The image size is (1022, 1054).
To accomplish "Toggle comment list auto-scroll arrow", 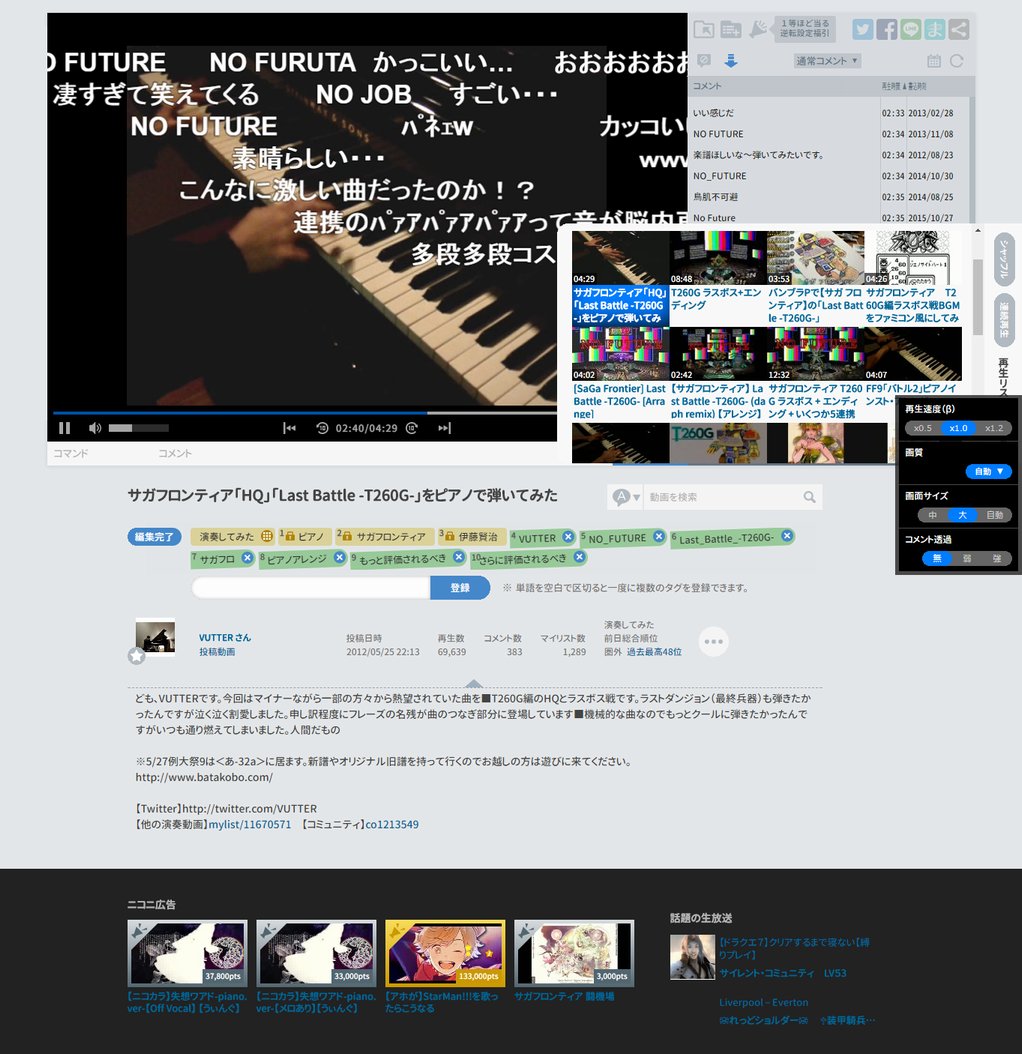I will 731,60.
